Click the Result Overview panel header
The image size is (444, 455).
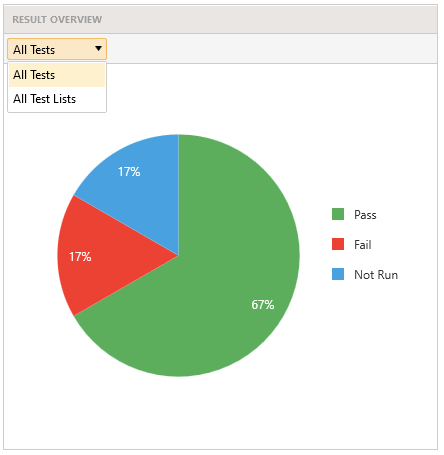point(221,19)
